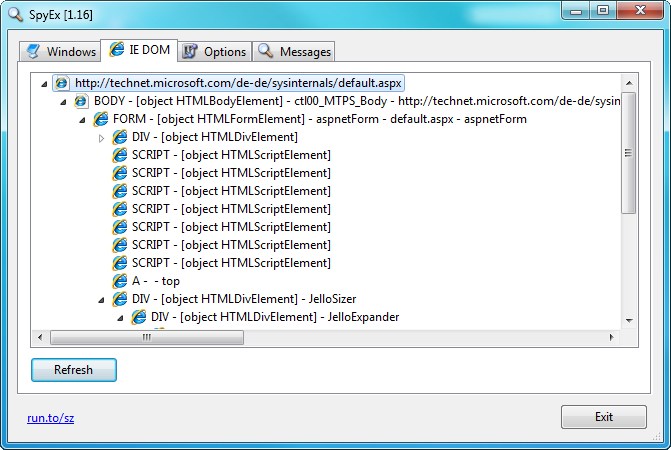Image resolution: width=671 pixels, height=450 pixels.
Task: Open the run.to/sz link
Action: pyautogui.click(x=50, y=418)
